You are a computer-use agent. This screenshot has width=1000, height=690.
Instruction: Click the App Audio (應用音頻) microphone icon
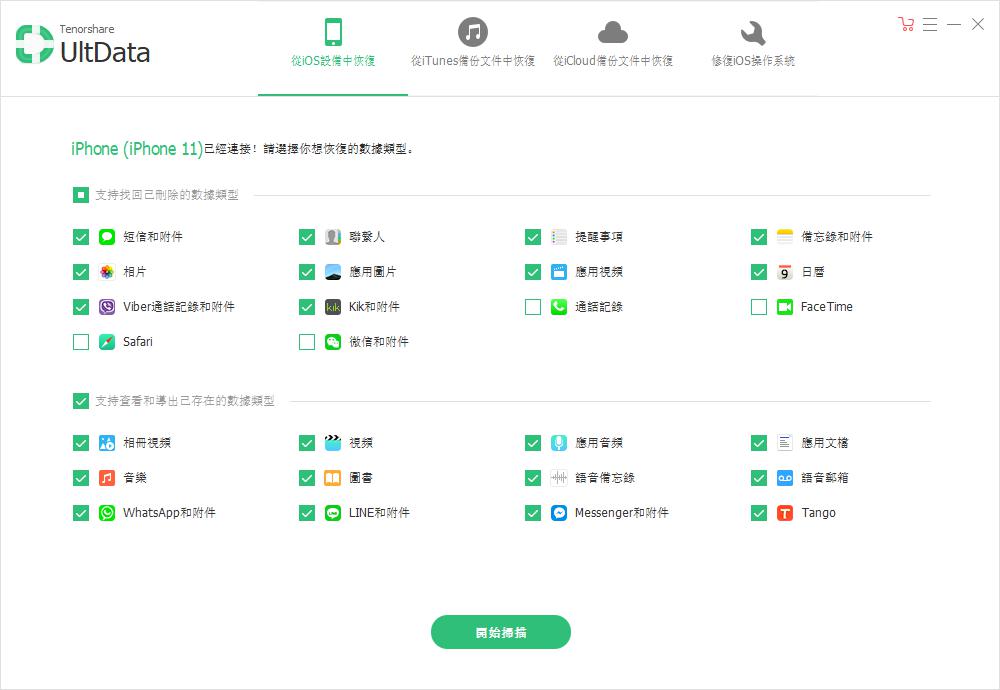tap(559, 443)
